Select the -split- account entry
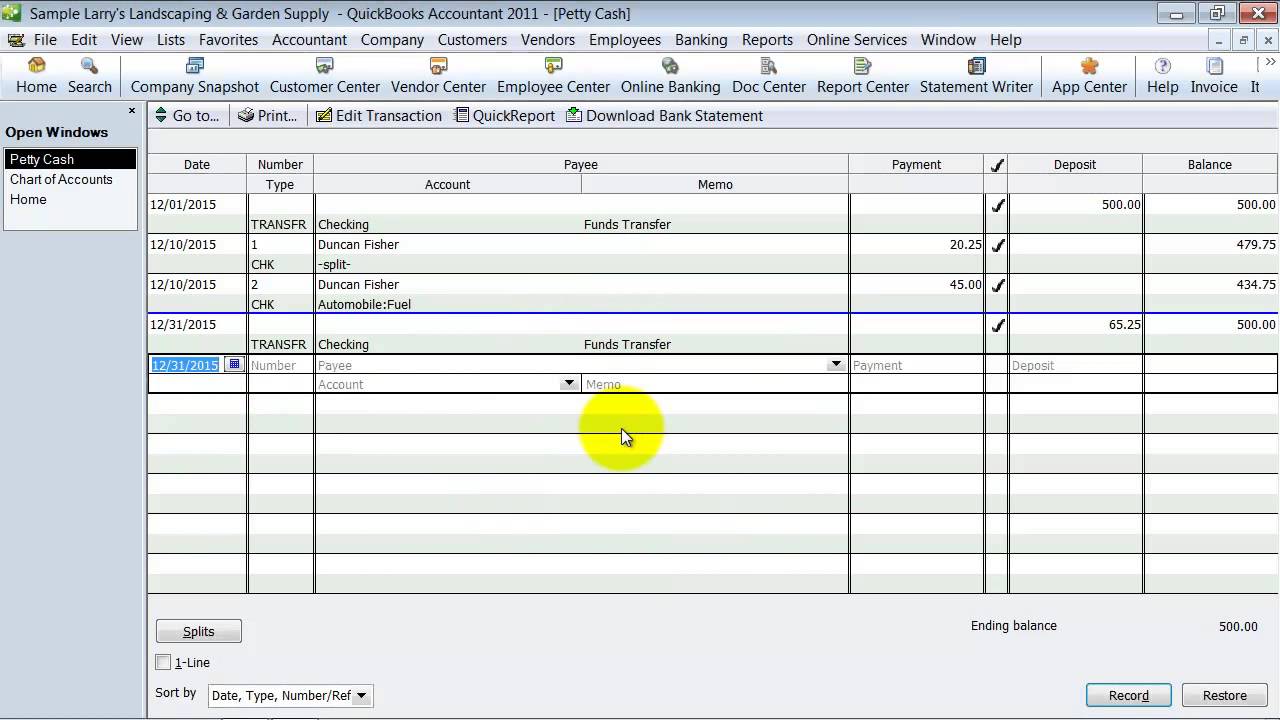This screenshot has height=720, width=1280. pyautogui.click(x=334, y=265)
